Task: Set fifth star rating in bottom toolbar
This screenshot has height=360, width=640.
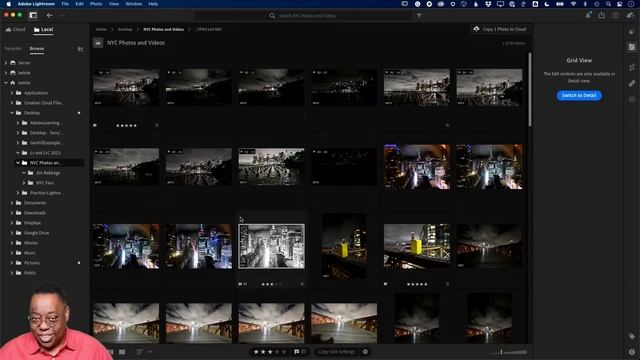Action: [x=284, y=351]
